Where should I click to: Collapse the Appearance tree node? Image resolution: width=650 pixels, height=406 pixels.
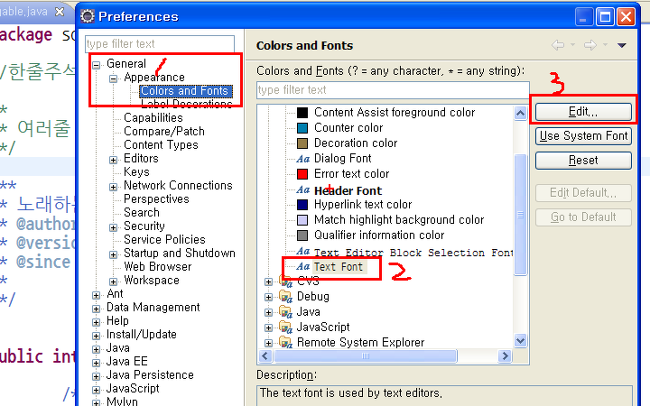[113, 78]
